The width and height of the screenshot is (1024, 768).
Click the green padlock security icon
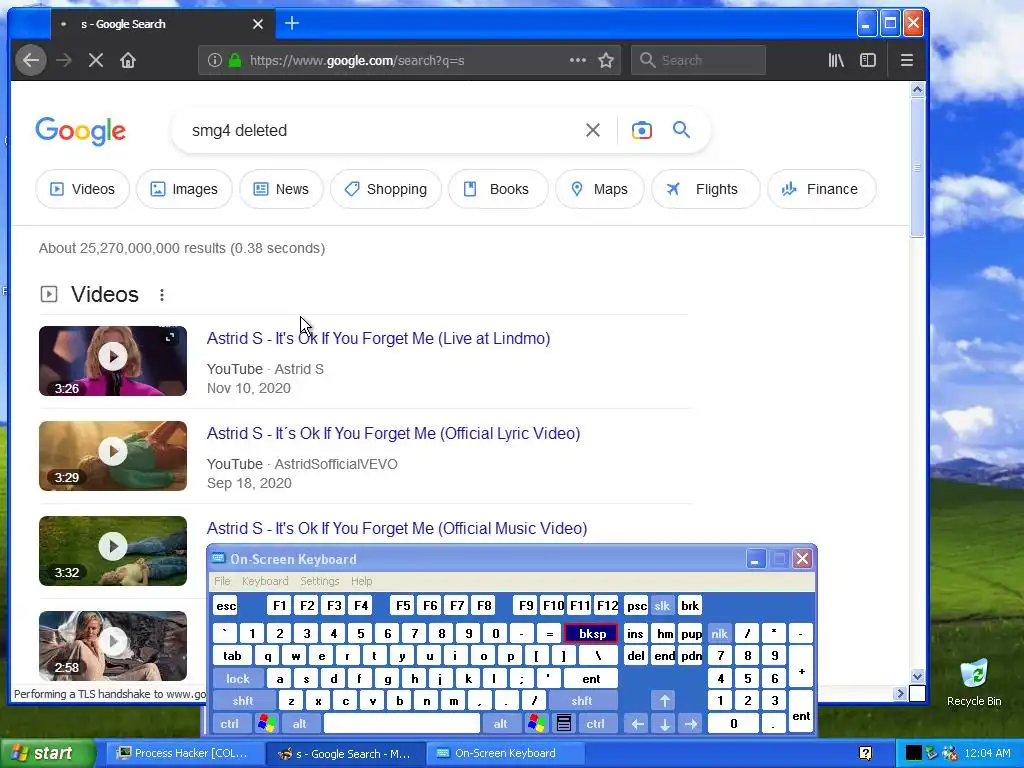click(234, 60)
